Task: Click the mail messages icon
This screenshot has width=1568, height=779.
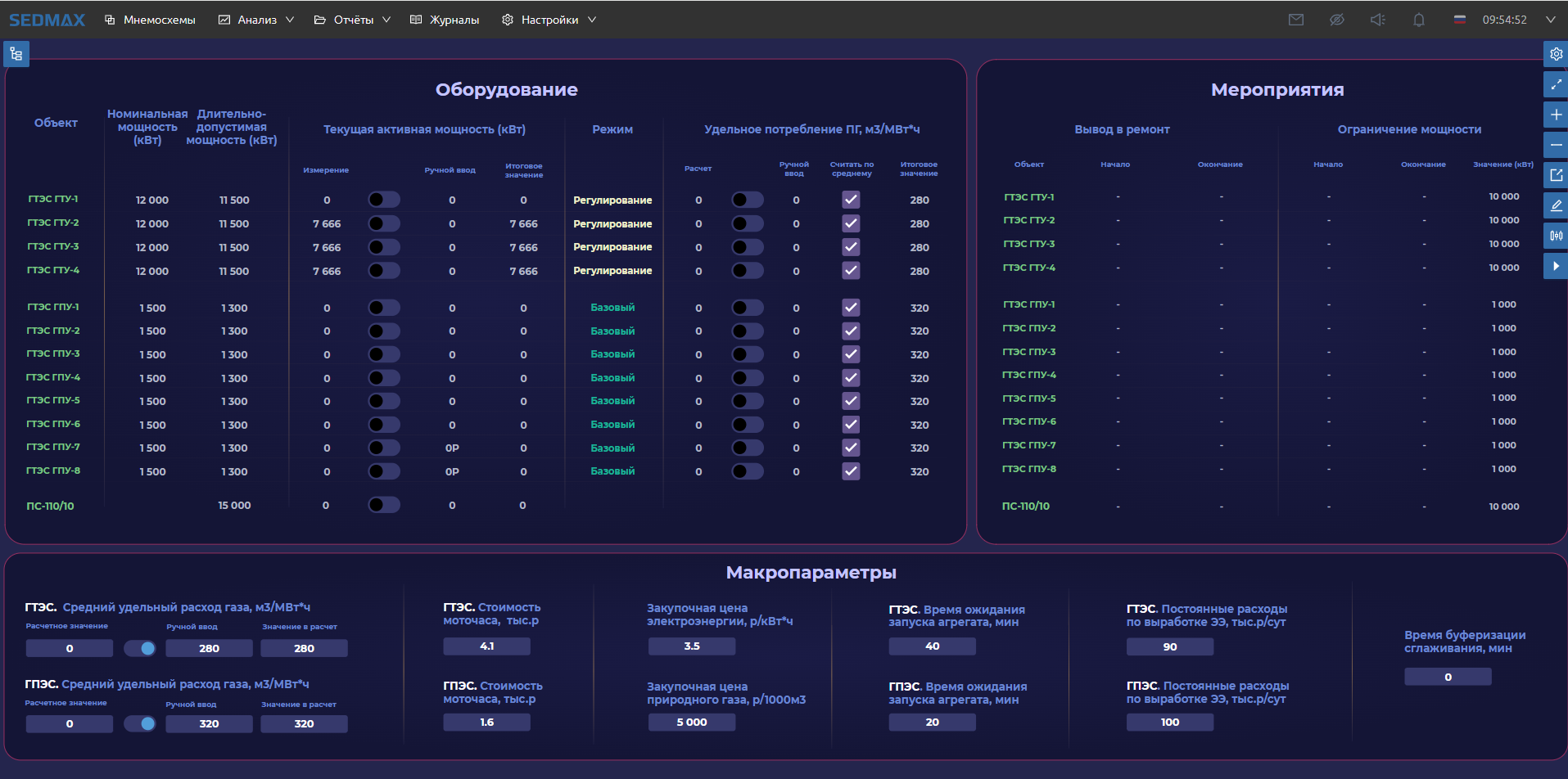Action: click(x=1295, y=20)
